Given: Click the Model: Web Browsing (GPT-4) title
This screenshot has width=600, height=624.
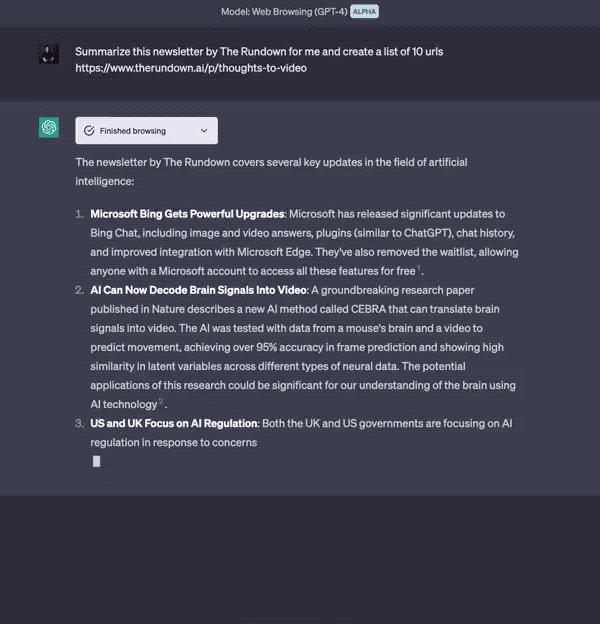Looking at the screenshot, I should tap(284, 12).
